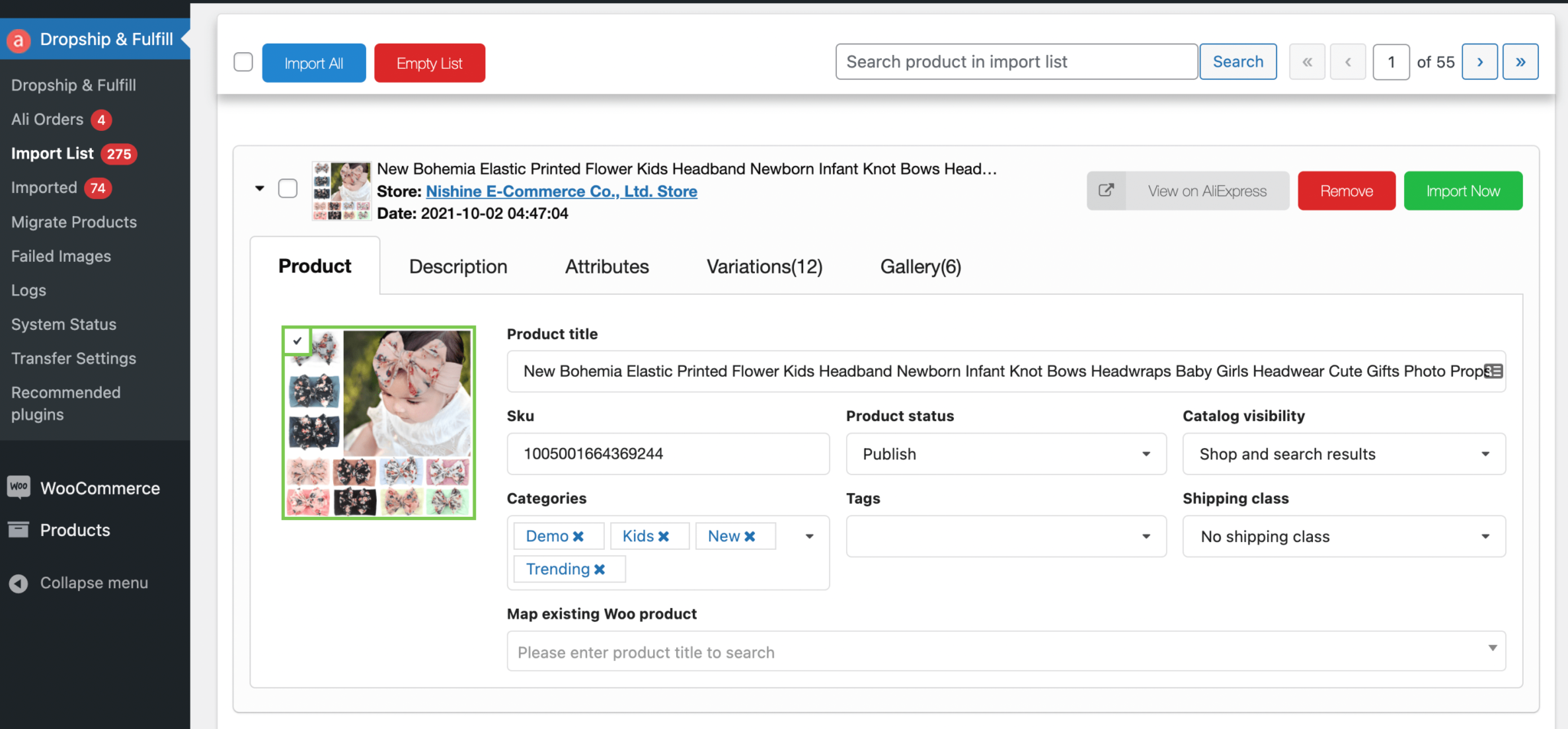1568x729 pixels.
Task: Click Collapse menu label
Action: click(94, 584)
